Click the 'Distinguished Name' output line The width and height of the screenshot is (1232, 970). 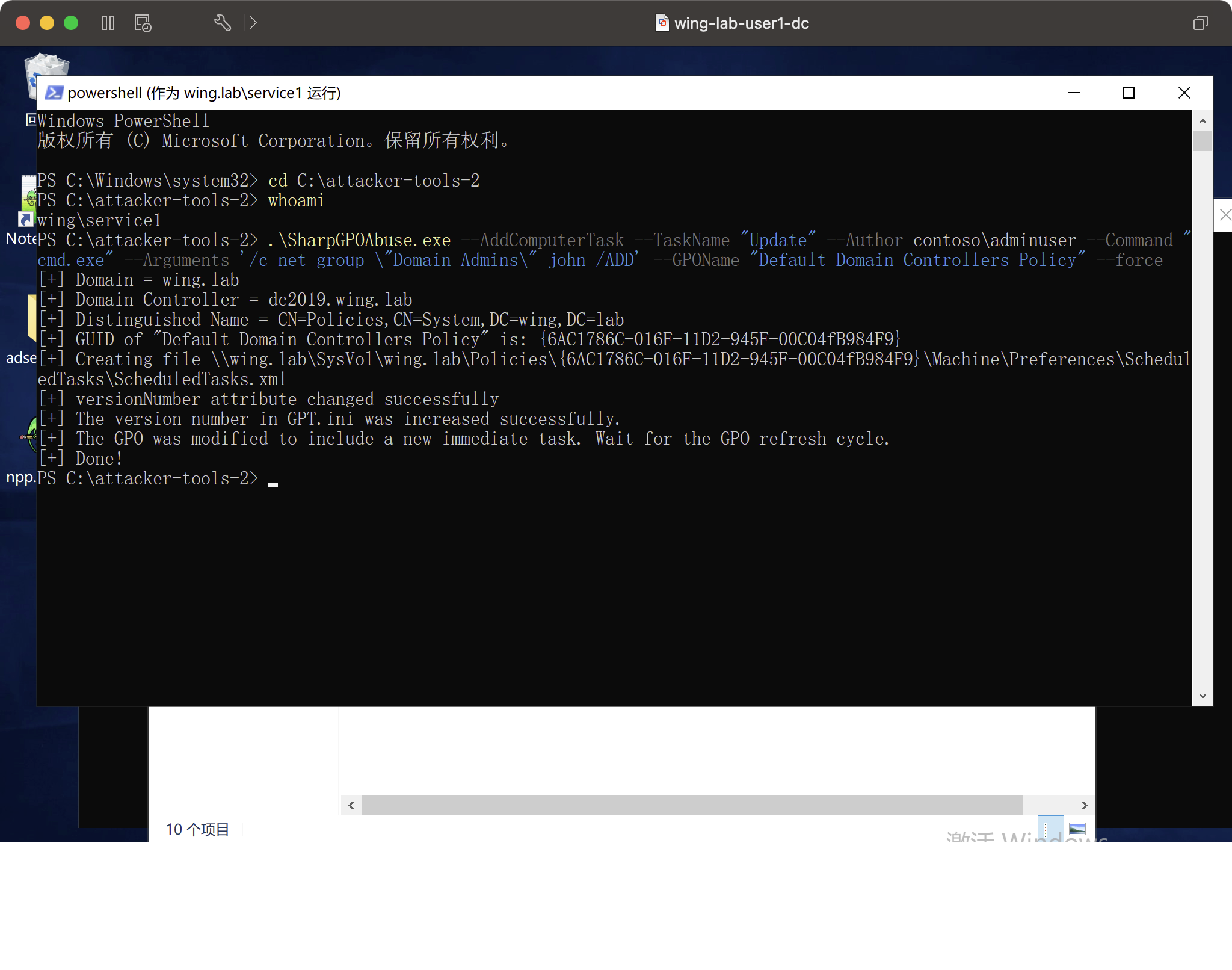331,320
